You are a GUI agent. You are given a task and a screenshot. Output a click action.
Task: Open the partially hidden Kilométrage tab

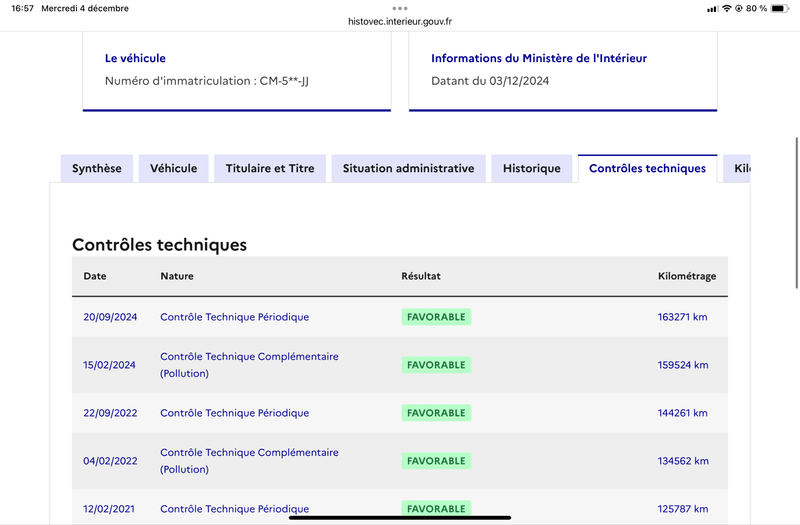click(x=737, y=168)
